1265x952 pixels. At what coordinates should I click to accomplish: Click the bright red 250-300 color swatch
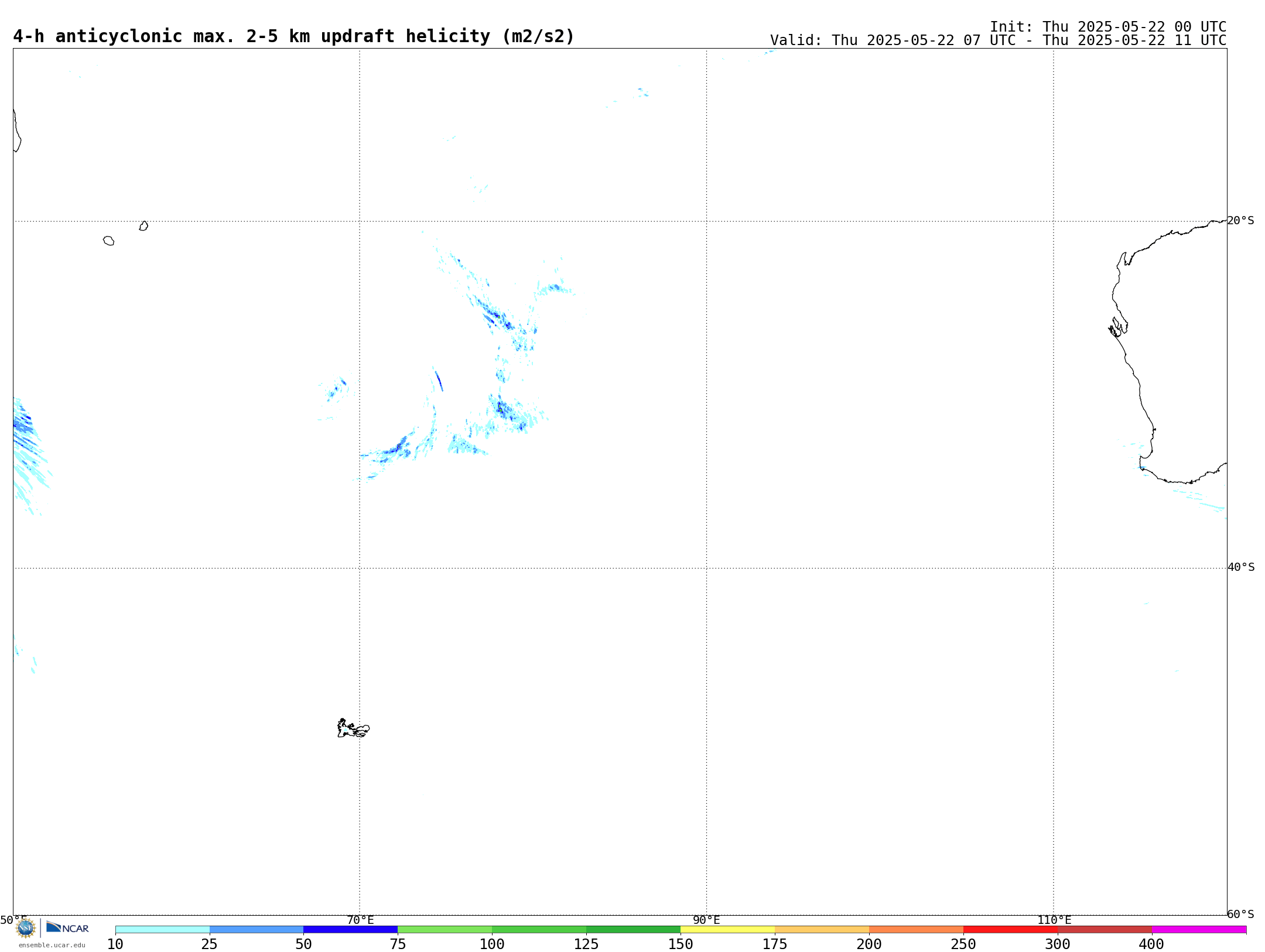(x=1011, y=930)
